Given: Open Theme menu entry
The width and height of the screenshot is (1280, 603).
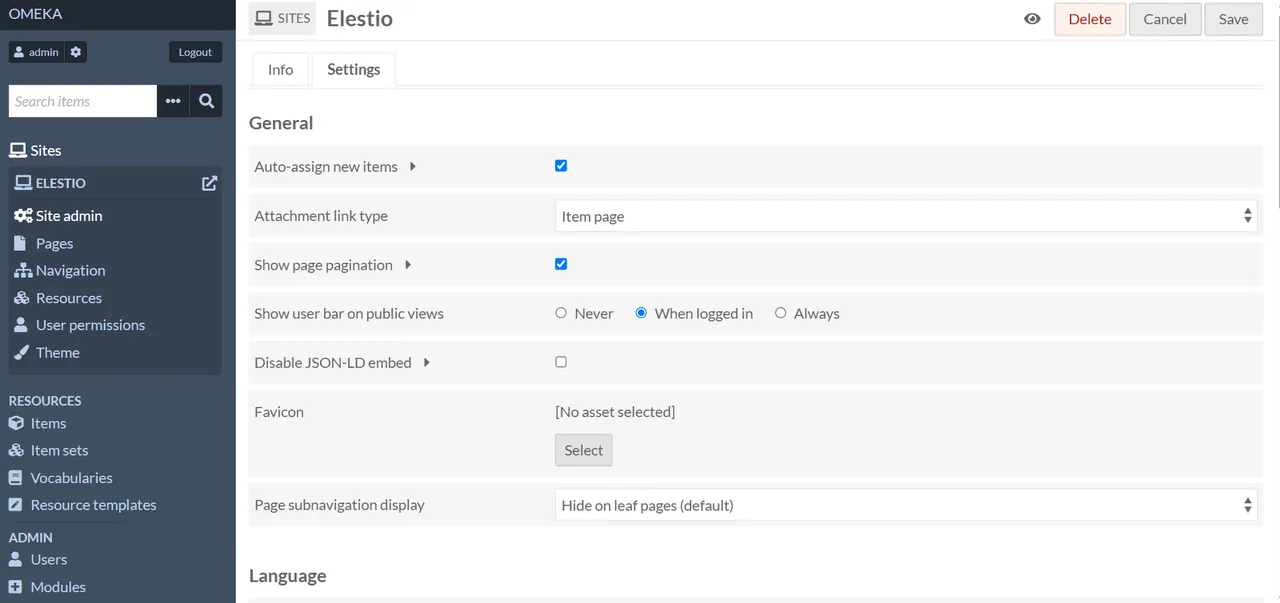Looking at the screenshot, I should pyautogui.click(x=58, y=352).
